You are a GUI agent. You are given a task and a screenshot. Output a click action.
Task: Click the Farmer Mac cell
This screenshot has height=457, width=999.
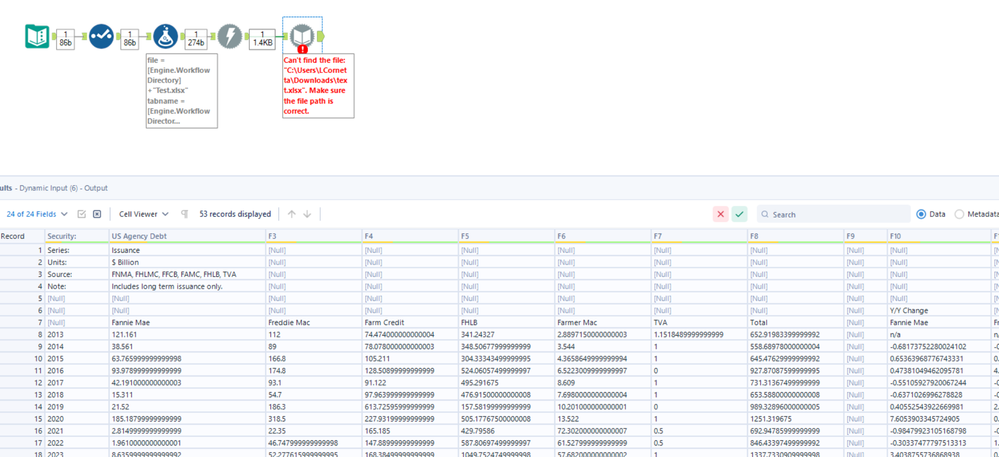[x=602, y=323]
